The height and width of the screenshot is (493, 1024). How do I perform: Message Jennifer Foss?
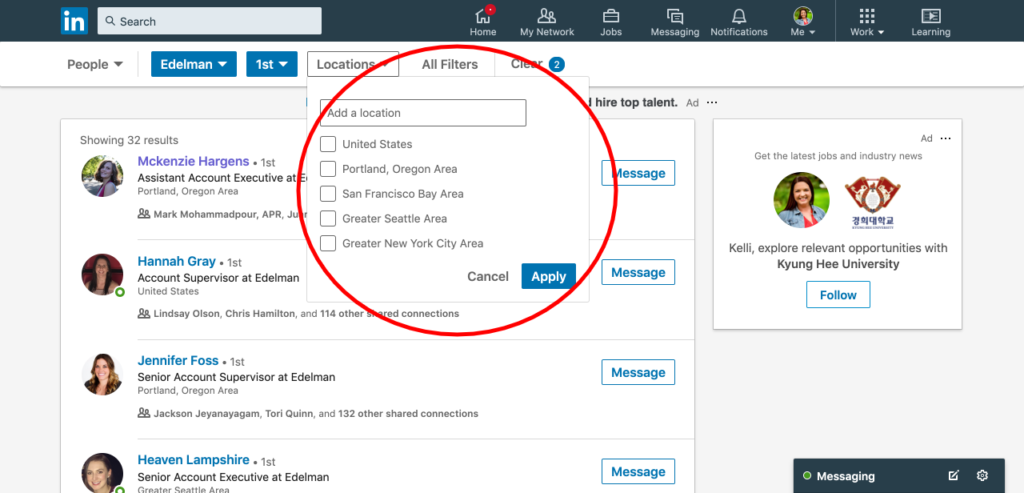point(638,372)
